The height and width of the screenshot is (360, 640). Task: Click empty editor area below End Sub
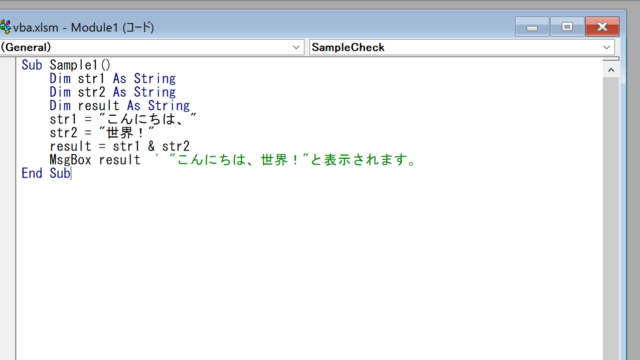pyautogui.click(x=309, y=269)
